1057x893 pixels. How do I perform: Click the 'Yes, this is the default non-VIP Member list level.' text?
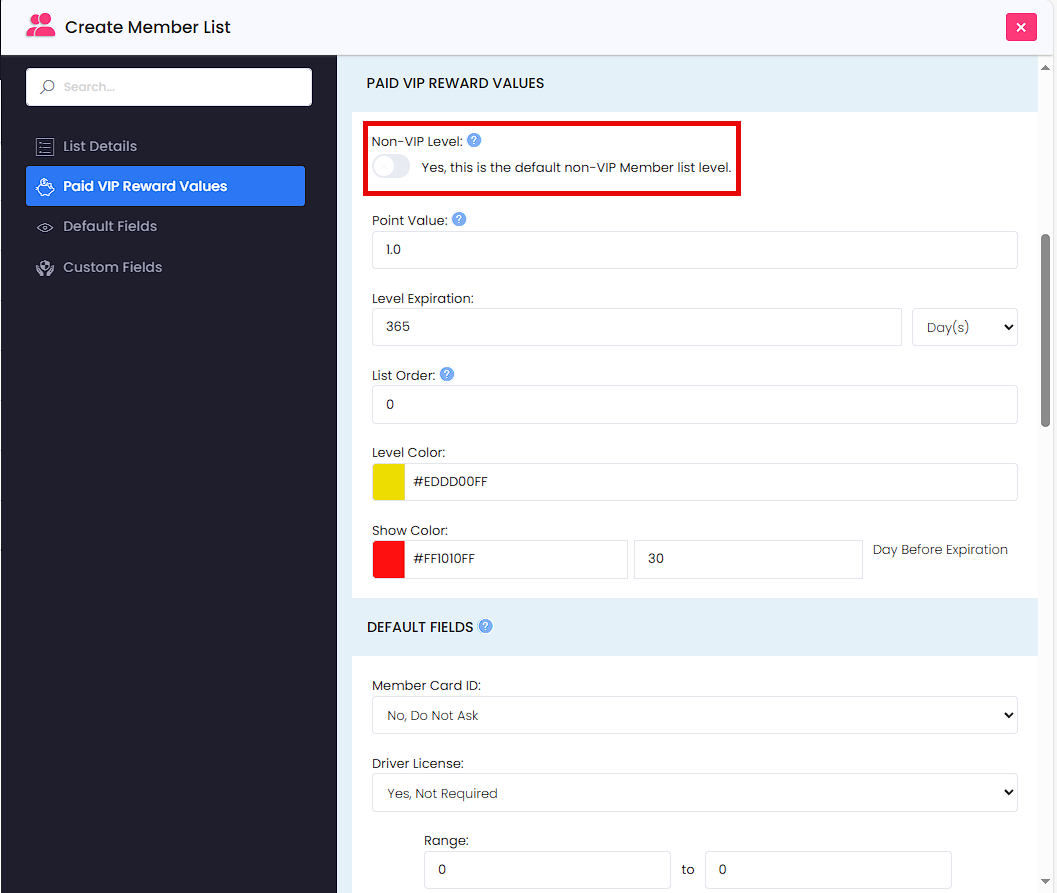(x=576, y=167)
